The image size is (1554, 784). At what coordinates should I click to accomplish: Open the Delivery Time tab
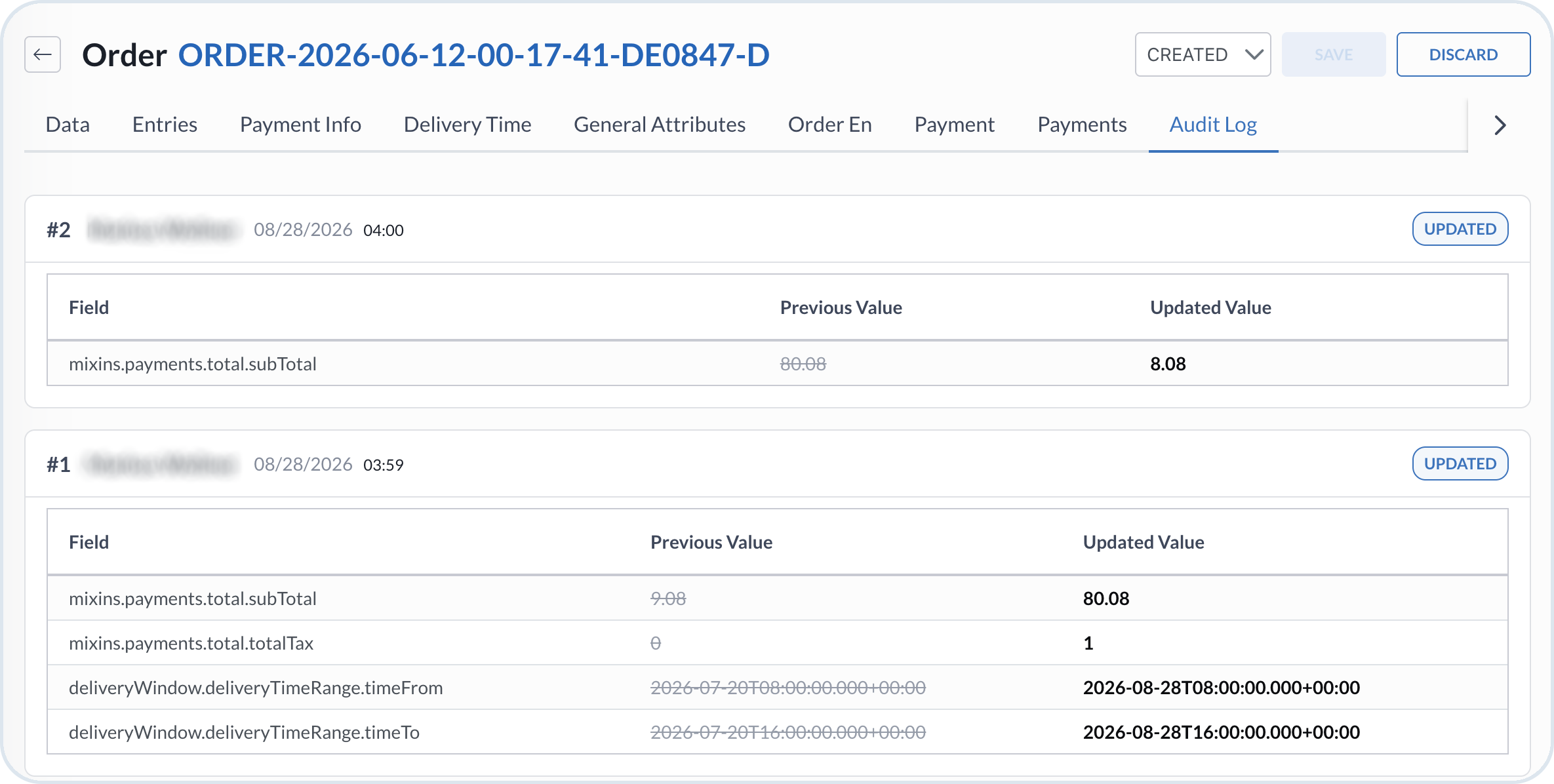(x=468, y=125)
